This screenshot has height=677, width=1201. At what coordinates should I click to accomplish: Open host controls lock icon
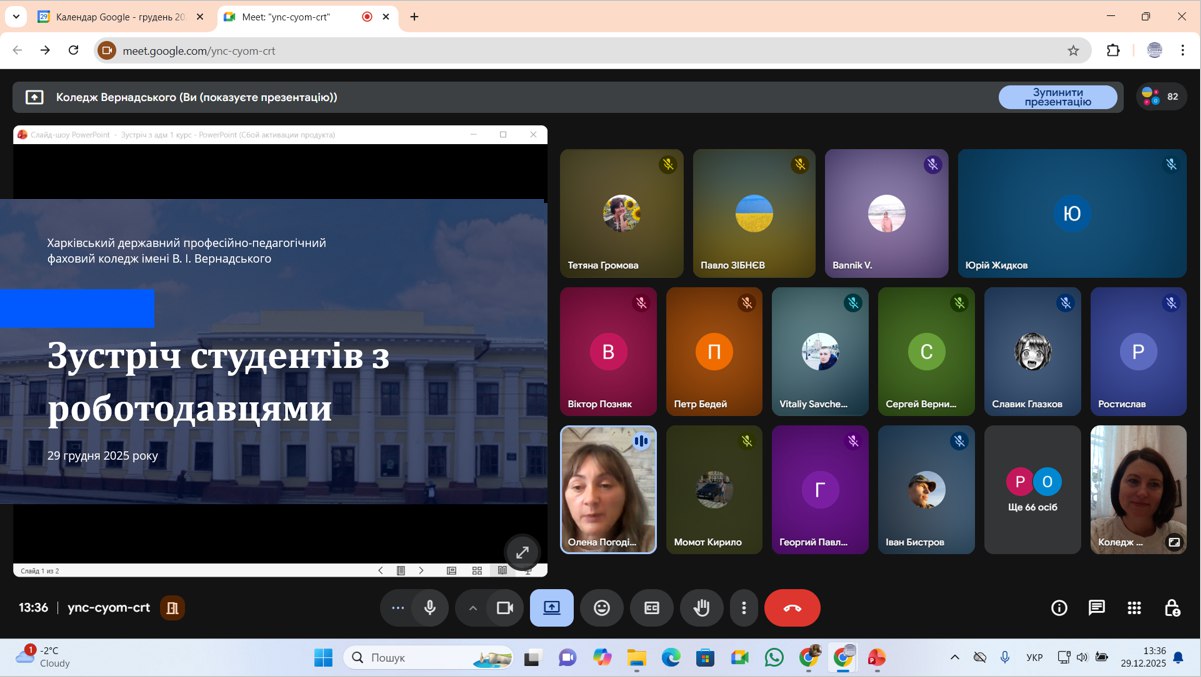(x=1172, y=608)
